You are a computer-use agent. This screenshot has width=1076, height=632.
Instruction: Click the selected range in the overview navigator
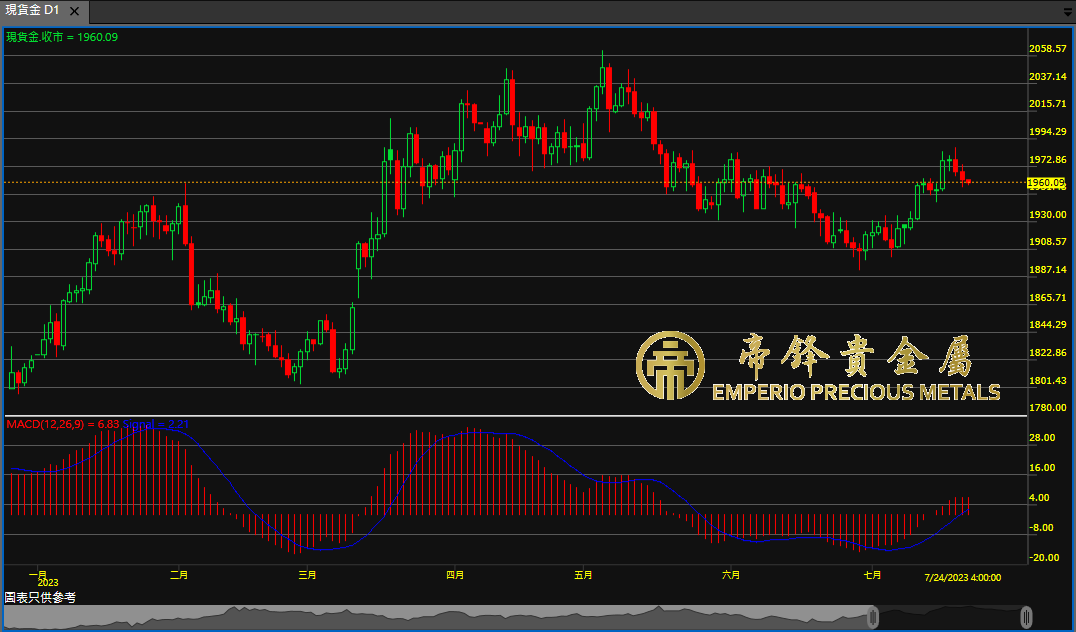950,618
